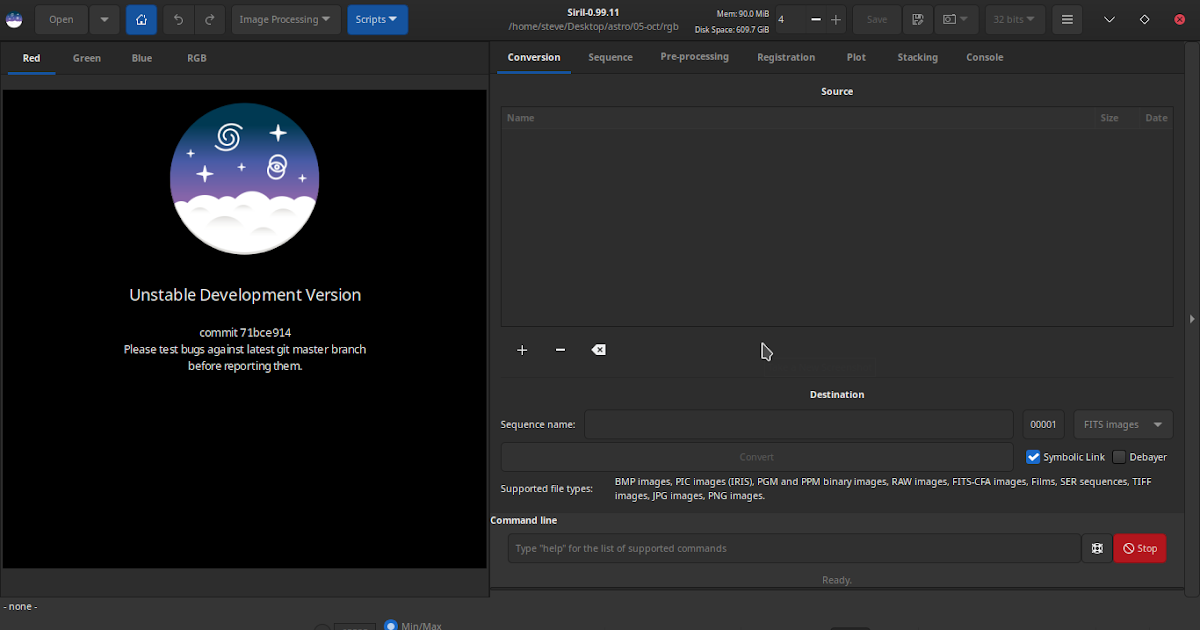
Task: Clear the source list with backspace icon
Action: click(598, 350)
